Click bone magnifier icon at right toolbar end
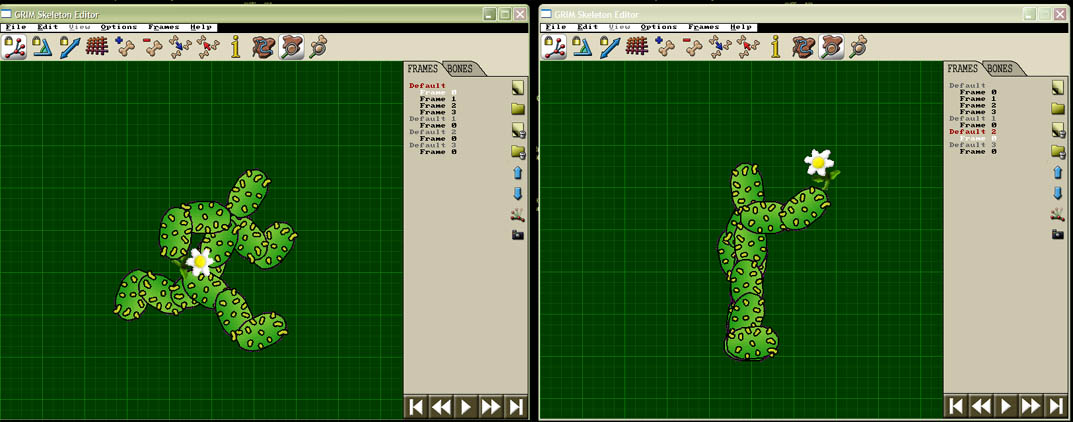 pos(857,46)
